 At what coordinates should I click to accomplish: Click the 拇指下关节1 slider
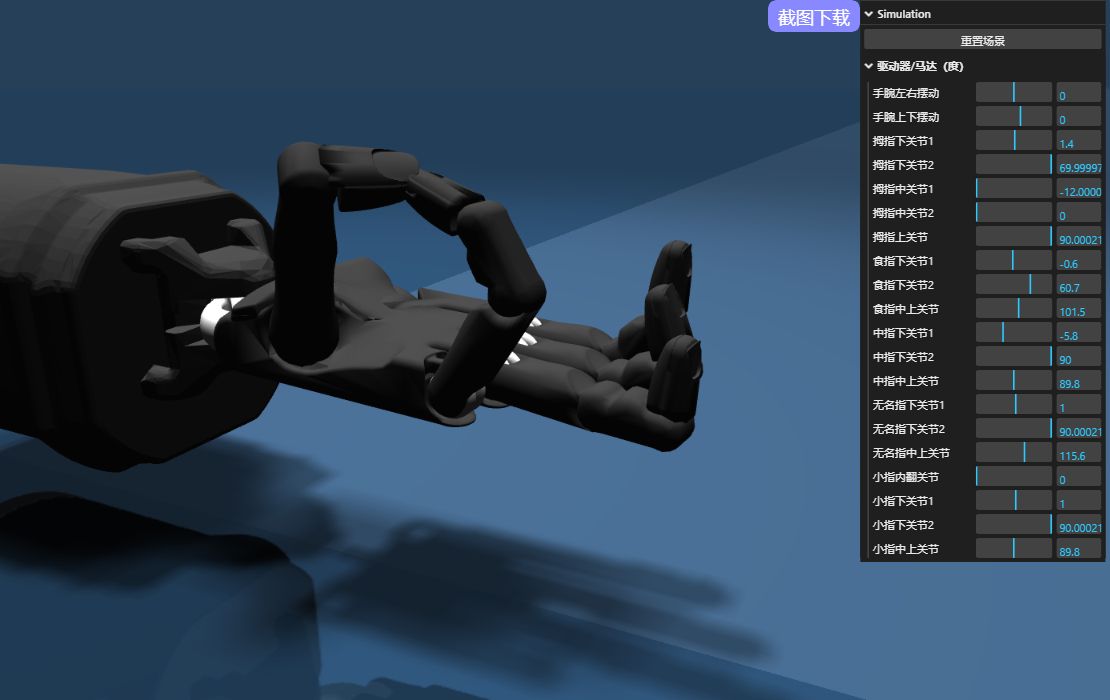pyautogui.click(x=1013, y=141)
